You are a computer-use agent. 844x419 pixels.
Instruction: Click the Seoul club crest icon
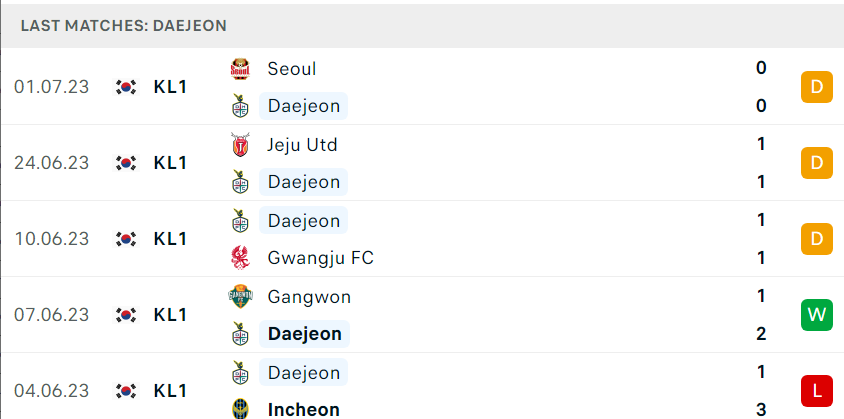pos(240,69)
